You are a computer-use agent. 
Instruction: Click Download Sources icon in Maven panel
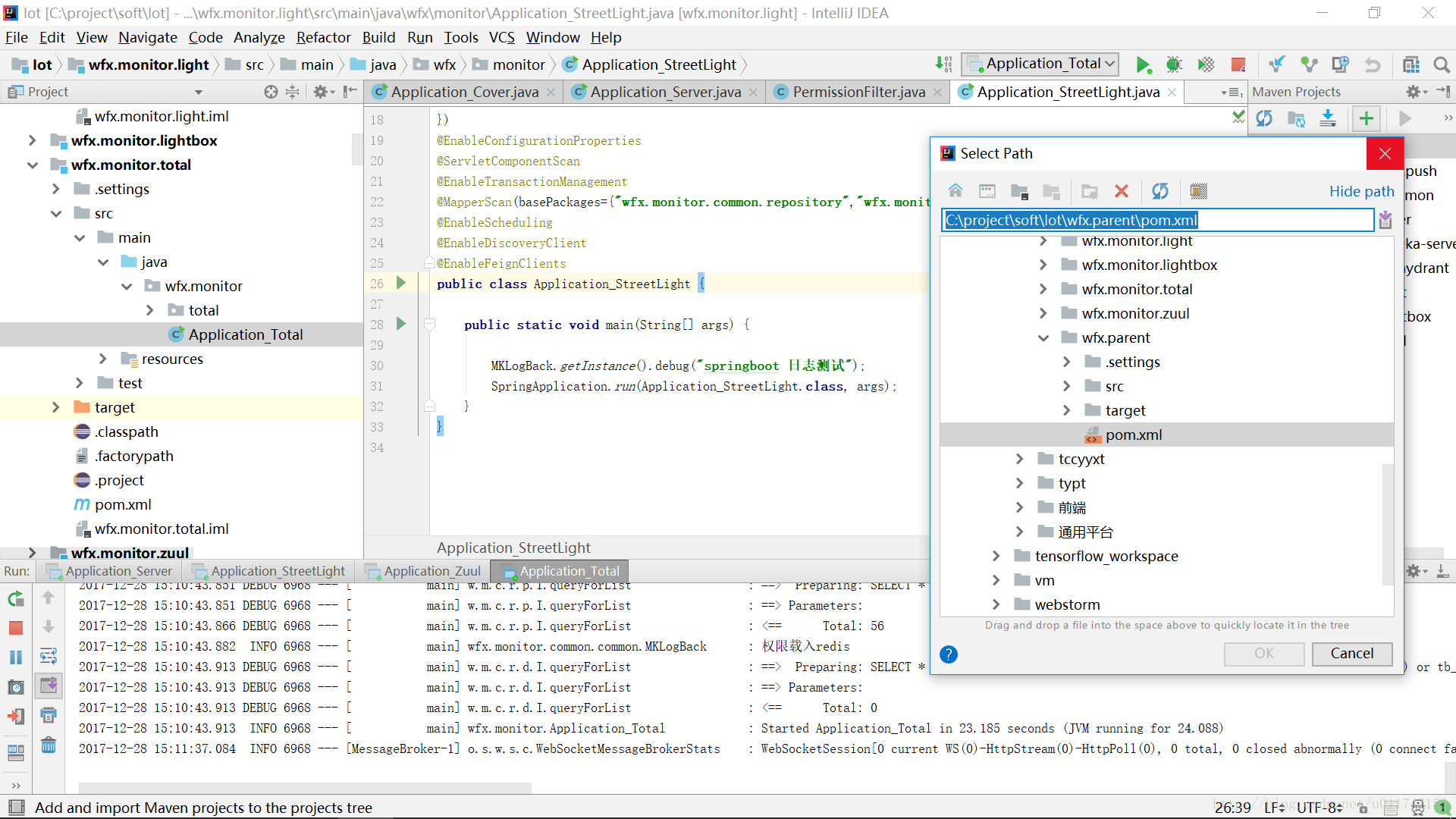pyautogui.click(x=1328, y=118)
